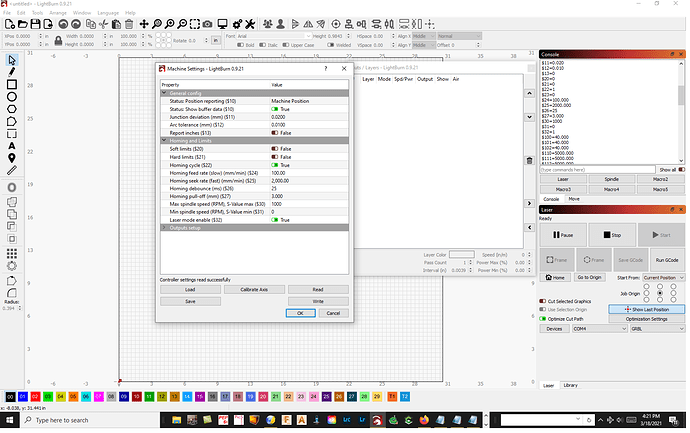Select the center Job Origin radio button

pyautogui.click(x=660, y=293)
